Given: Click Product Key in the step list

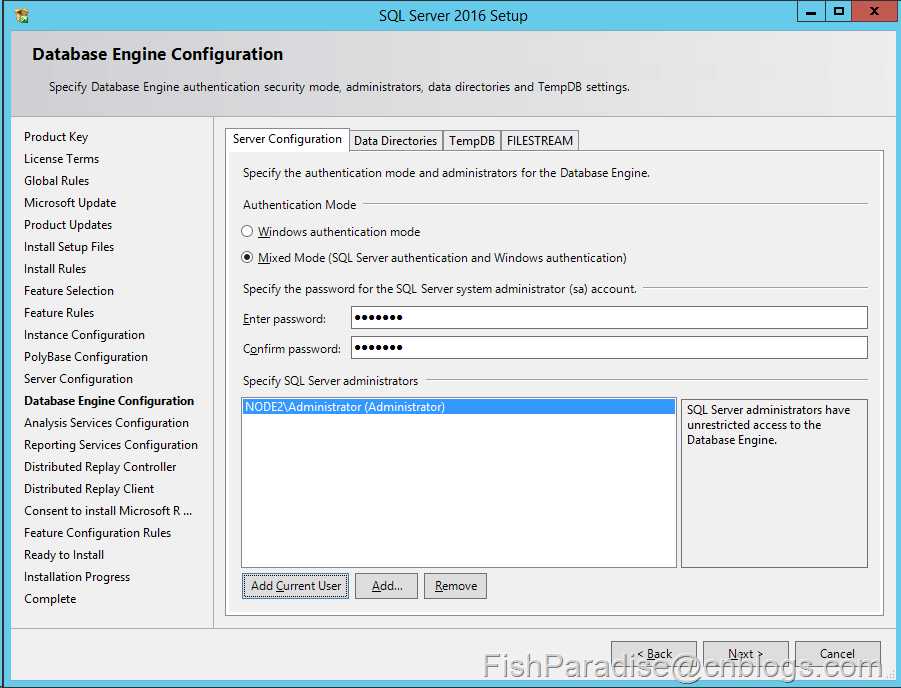Looking at the screenshot, I should tap(56, 137).
